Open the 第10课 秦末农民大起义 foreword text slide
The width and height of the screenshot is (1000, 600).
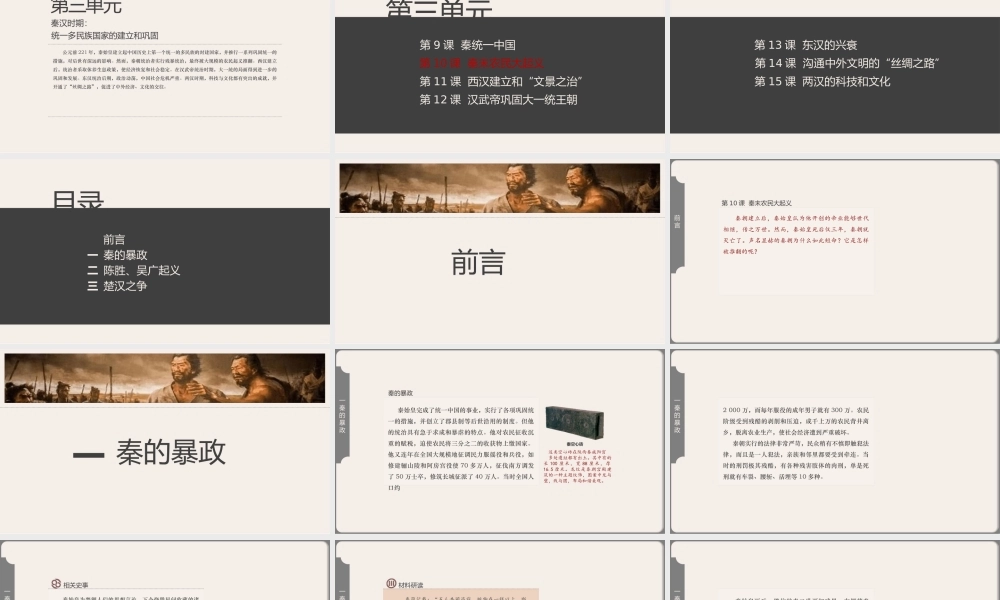click(835, 251)
